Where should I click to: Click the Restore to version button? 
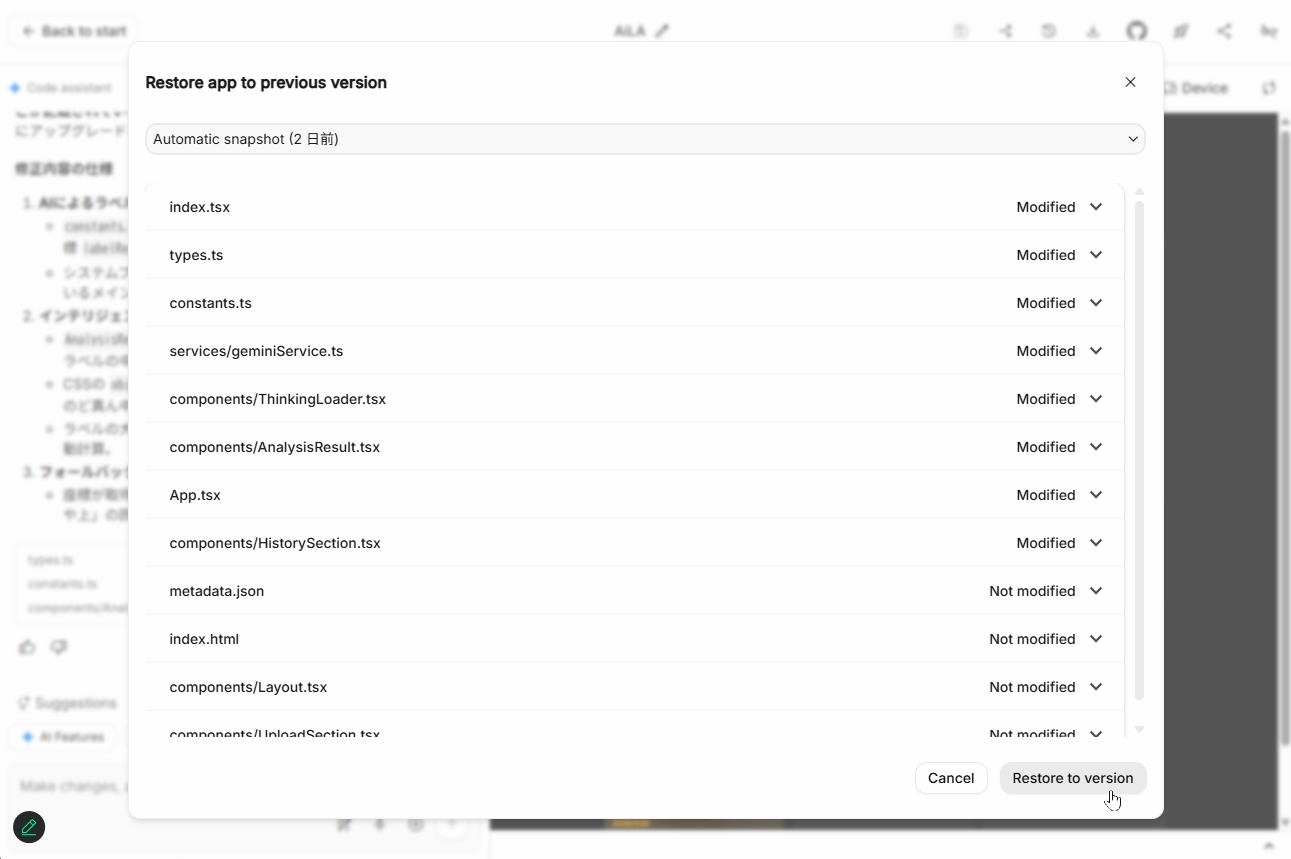(x=1073, y=778)
